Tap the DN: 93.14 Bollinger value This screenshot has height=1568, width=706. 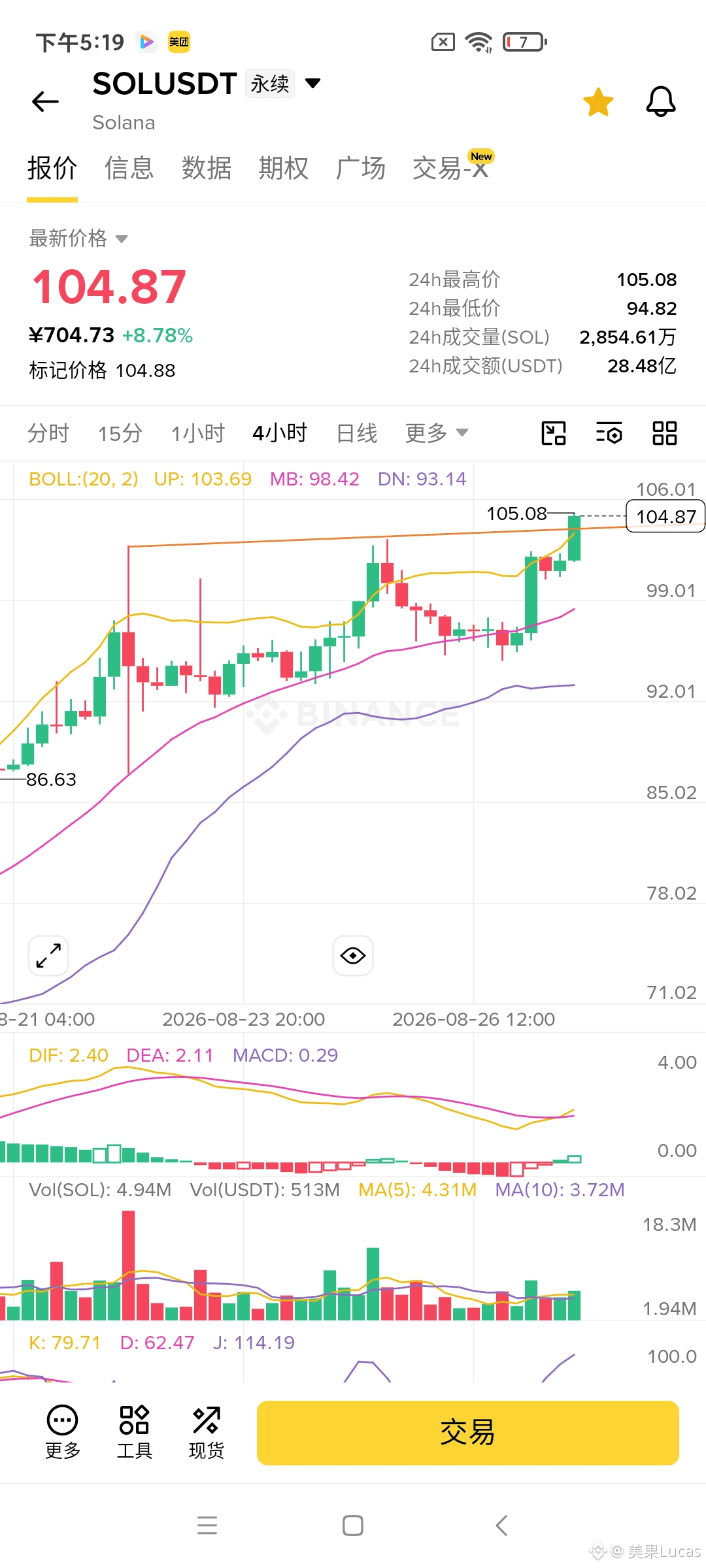(422, 479)
